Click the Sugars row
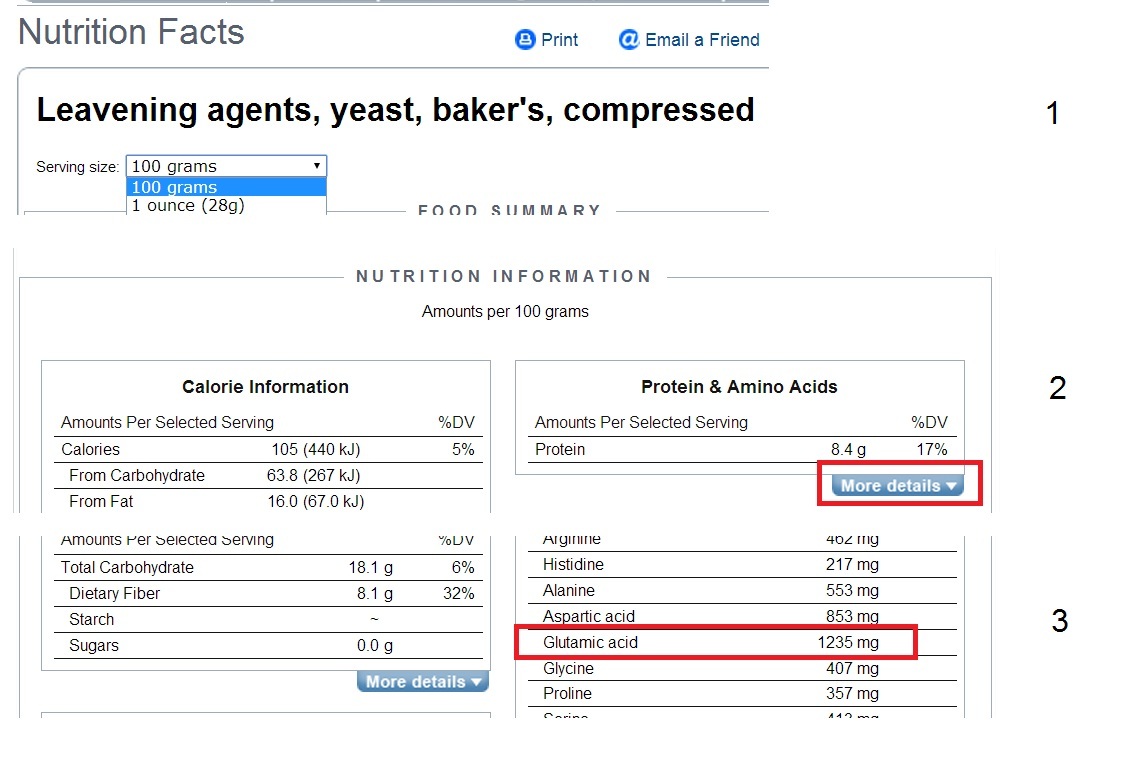Viewport: 1143px width, 774px height. coord(265,646)
